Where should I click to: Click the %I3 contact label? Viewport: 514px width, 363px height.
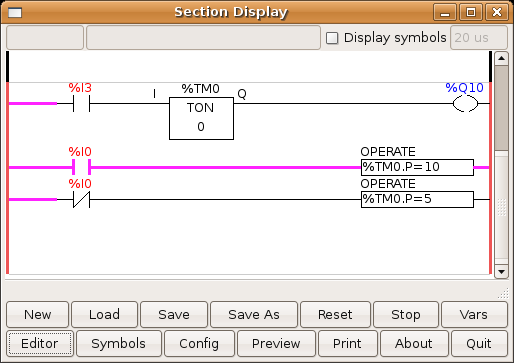tap(80, 88)
